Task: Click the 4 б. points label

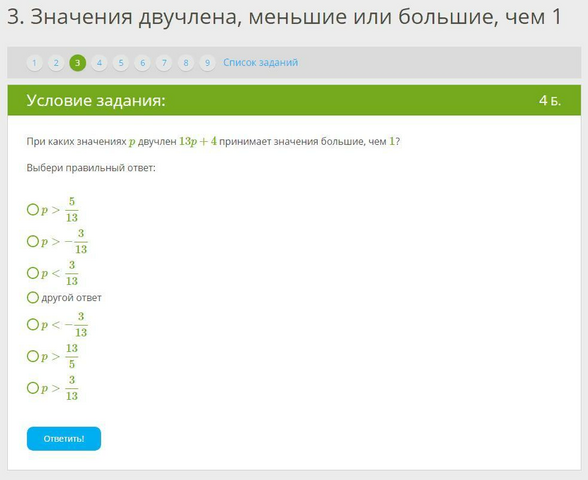Action: coord(550,100)
